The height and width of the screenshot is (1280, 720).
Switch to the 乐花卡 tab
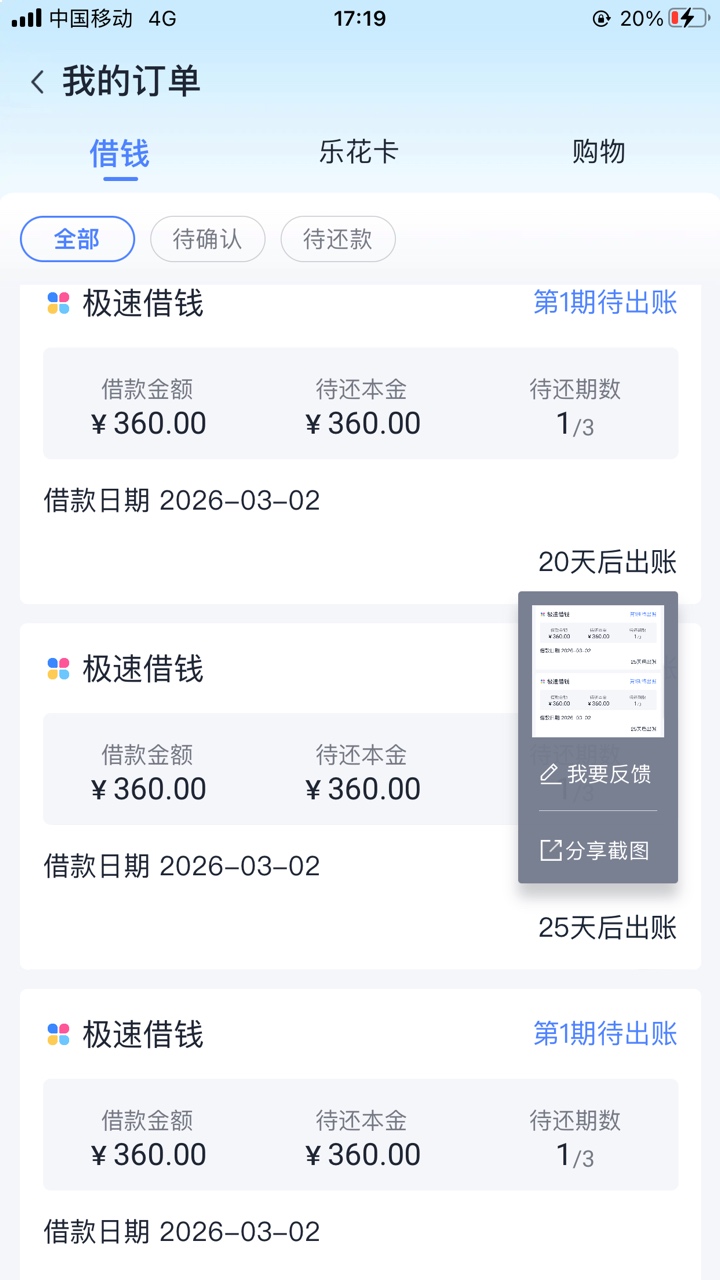pyautogui.click(x=359, y=152)
